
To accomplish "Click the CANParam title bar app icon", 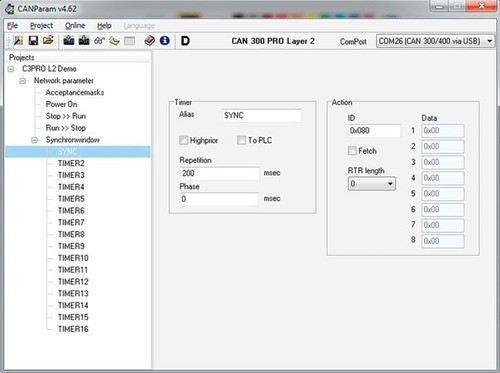I will [10, 9].
